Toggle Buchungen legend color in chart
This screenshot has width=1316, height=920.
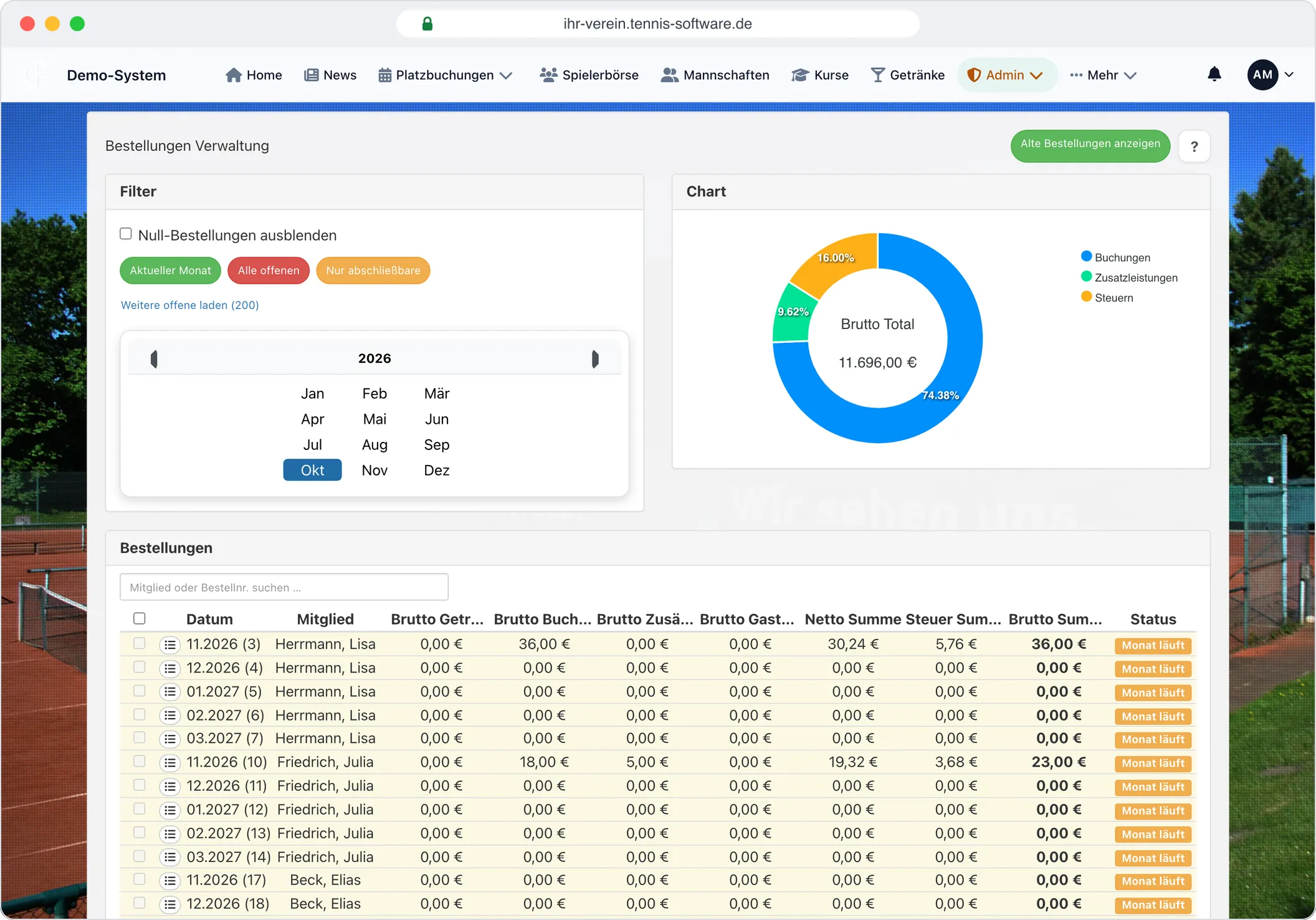tap(1087, 256)
